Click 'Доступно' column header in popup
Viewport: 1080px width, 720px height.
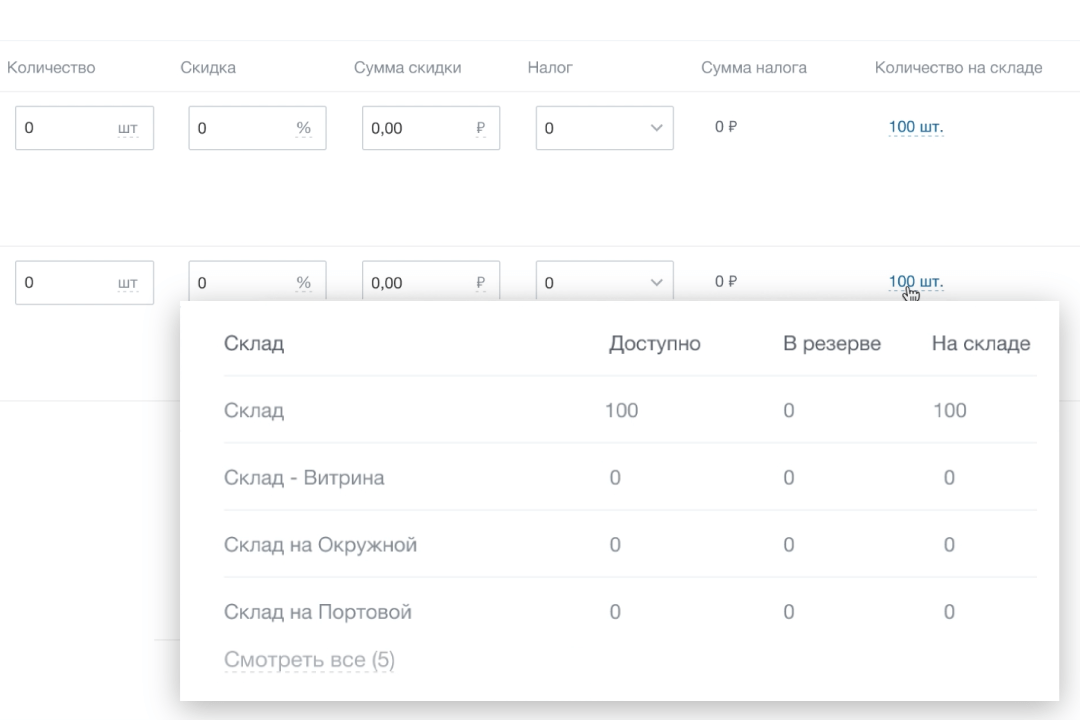tap(654, 344)
